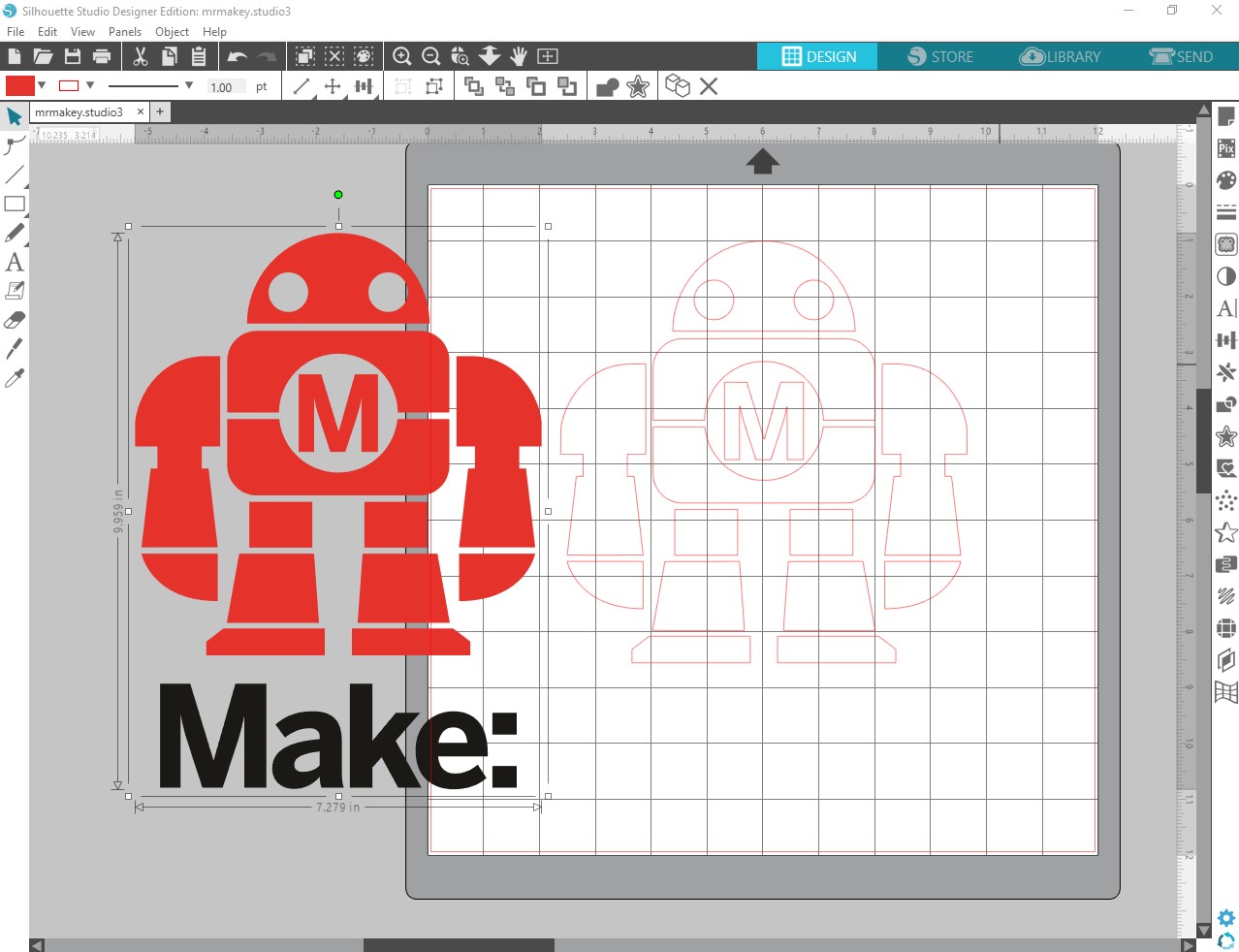Paste from clipboard icon
The image size is (1239, 952).
[199, 56]
